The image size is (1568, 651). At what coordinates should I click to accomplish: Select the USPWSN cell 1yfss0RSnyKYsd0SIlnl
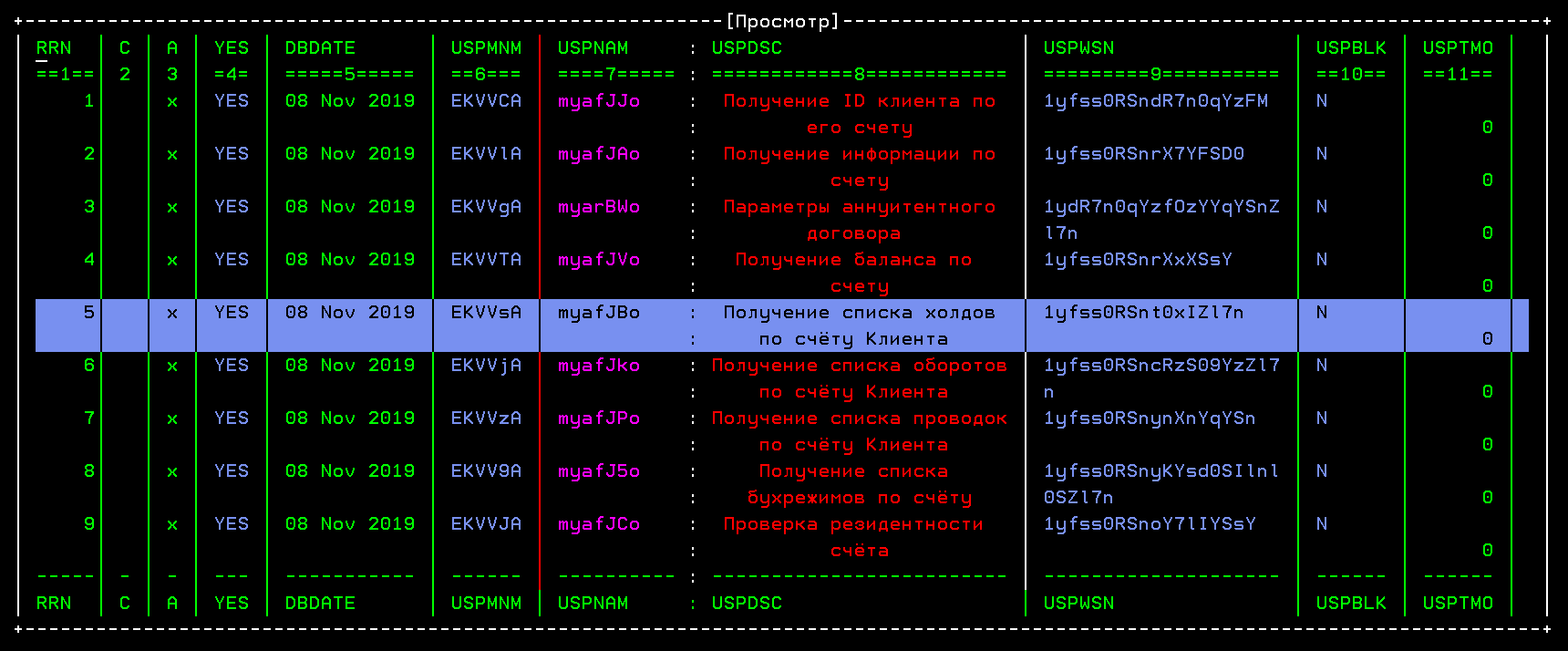tap(1161, 471)
